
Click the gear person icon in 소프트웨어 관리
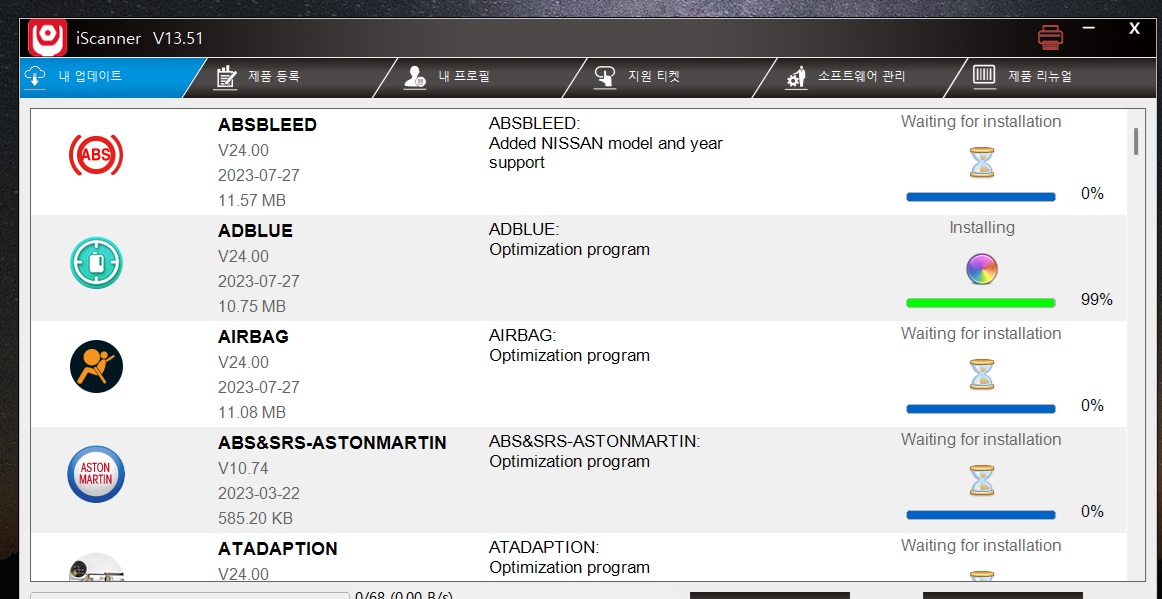pyautogui.click(x=796, y=78)
